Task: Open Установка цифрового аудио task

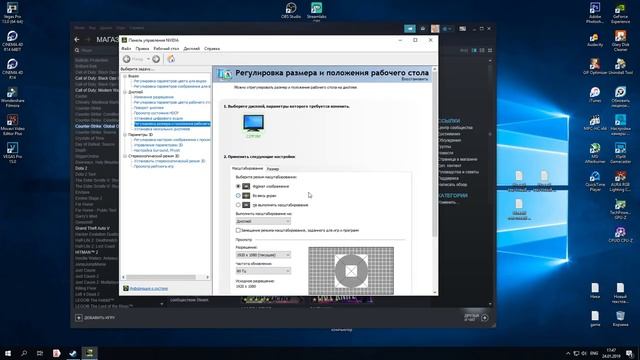Action: [x=158, y=118]
